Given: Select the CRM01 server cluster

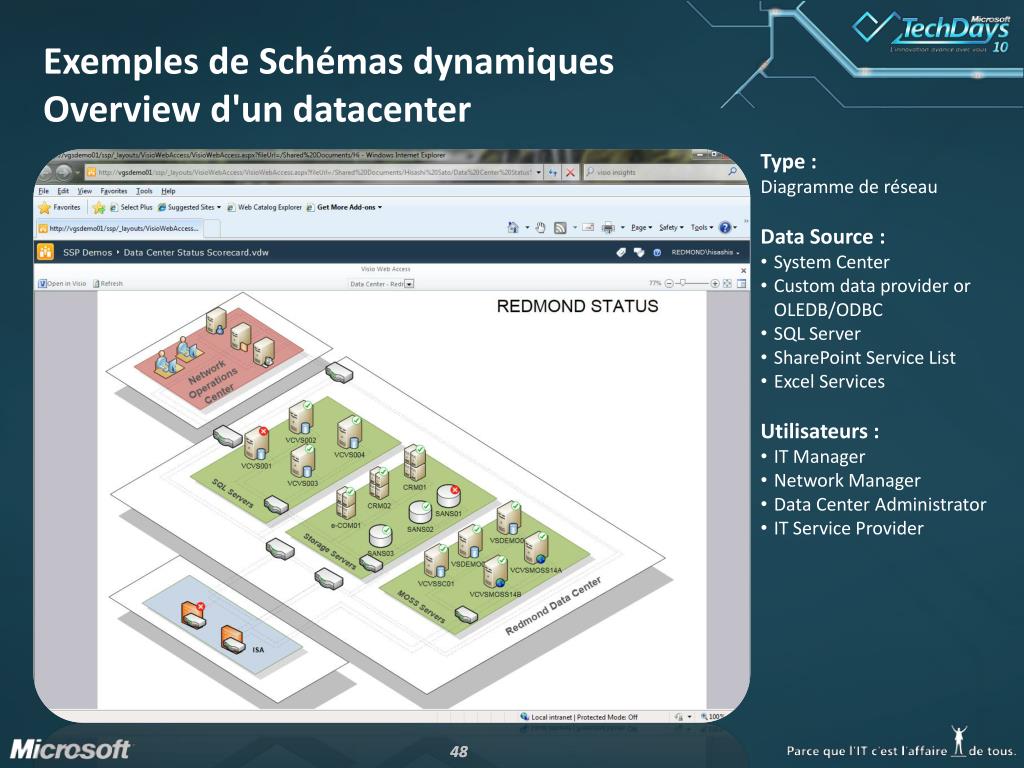Looking at the screenshot, I should [x=415, y=463].
